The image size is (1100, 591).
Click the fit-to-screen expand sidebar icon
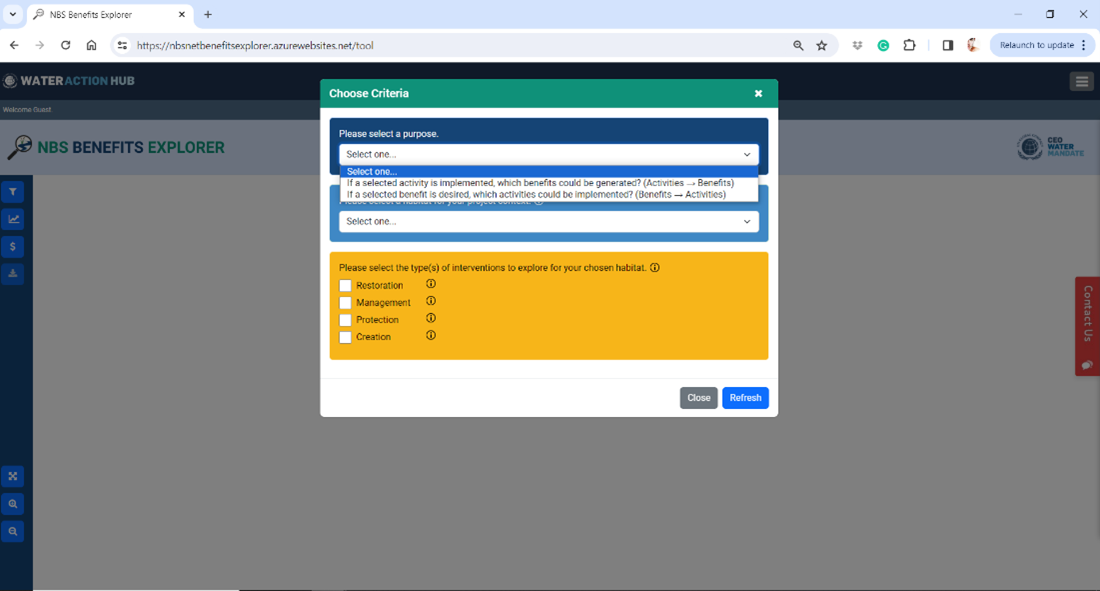(13, 477)
